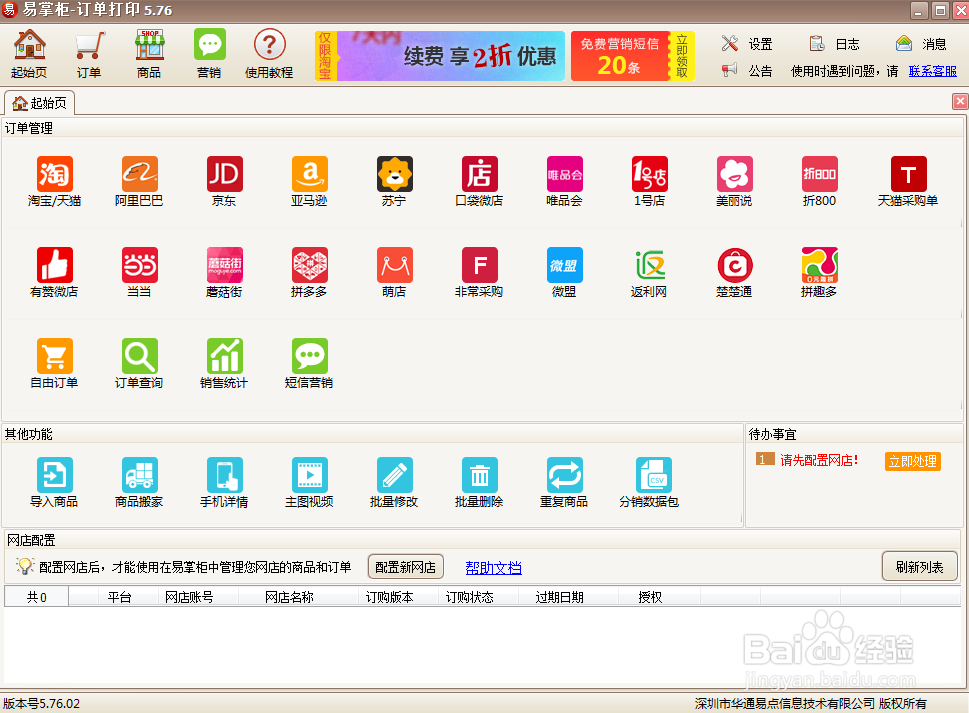
Task: Open the 营销 marketing toolbar item
Action: [x=209, y=54]
